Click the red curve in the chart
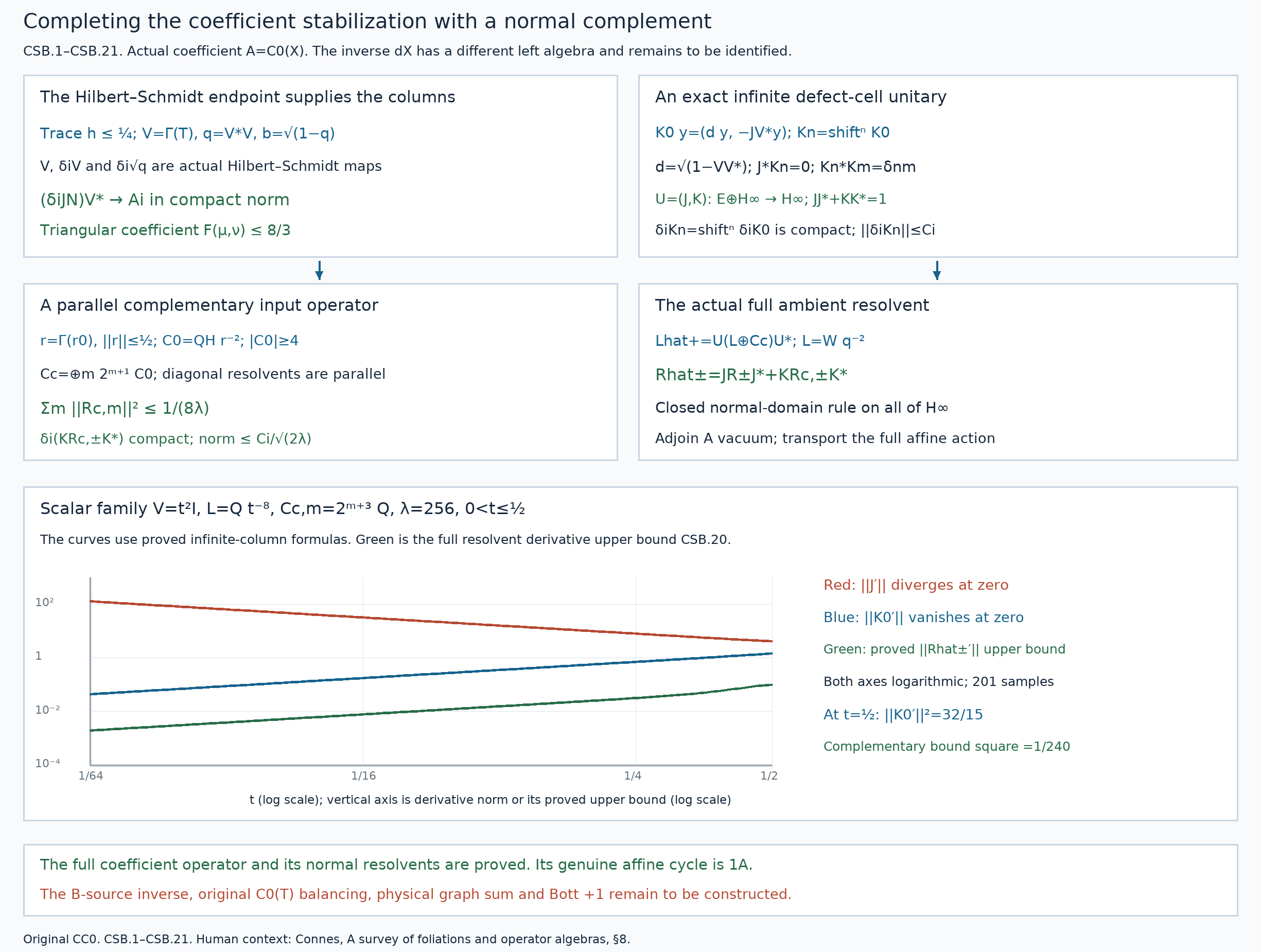The height and width of the screenshot is (952, 1261). click(x=430, y=621)
